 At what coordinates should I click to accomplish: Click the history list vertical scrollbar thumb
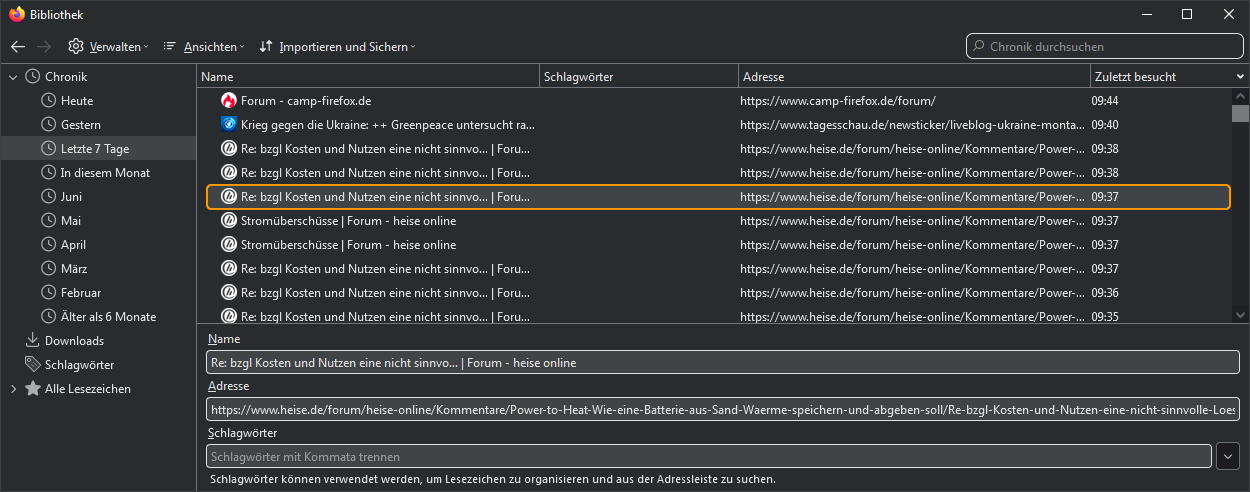click(1240, 112)
